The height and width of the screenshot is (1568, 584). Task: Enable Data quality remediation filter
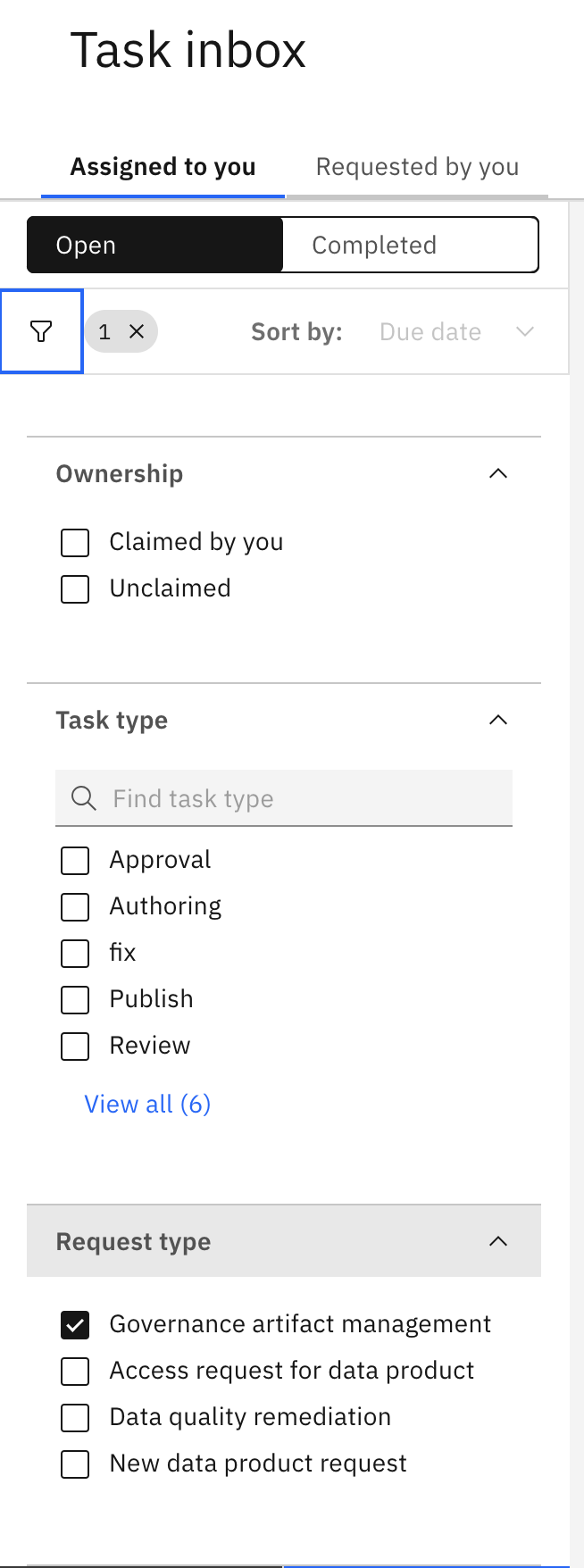pyautogui.click(x=75, y=1417)
